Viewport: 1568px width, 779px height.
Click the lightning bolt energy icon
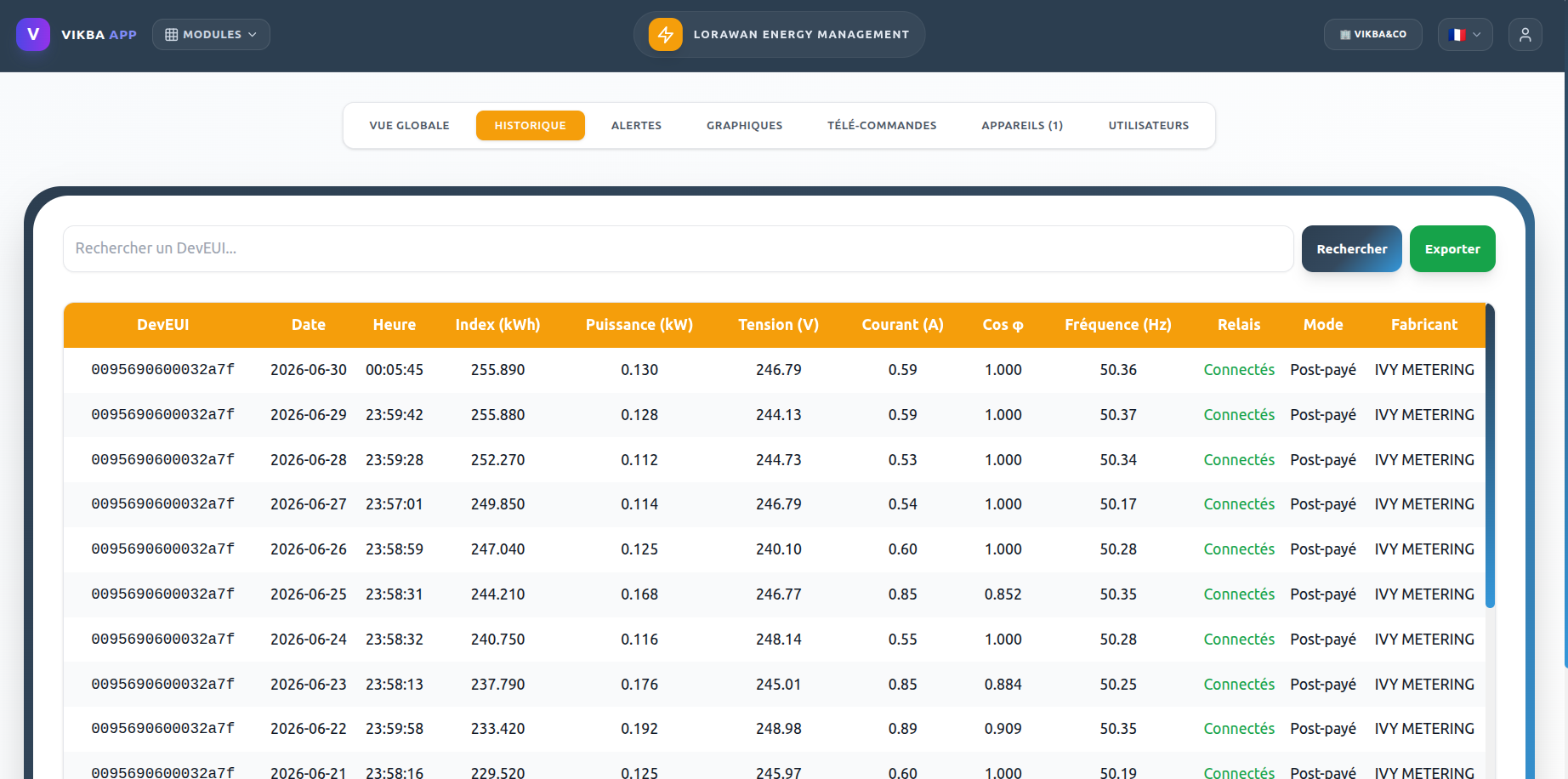pos(666,34)
